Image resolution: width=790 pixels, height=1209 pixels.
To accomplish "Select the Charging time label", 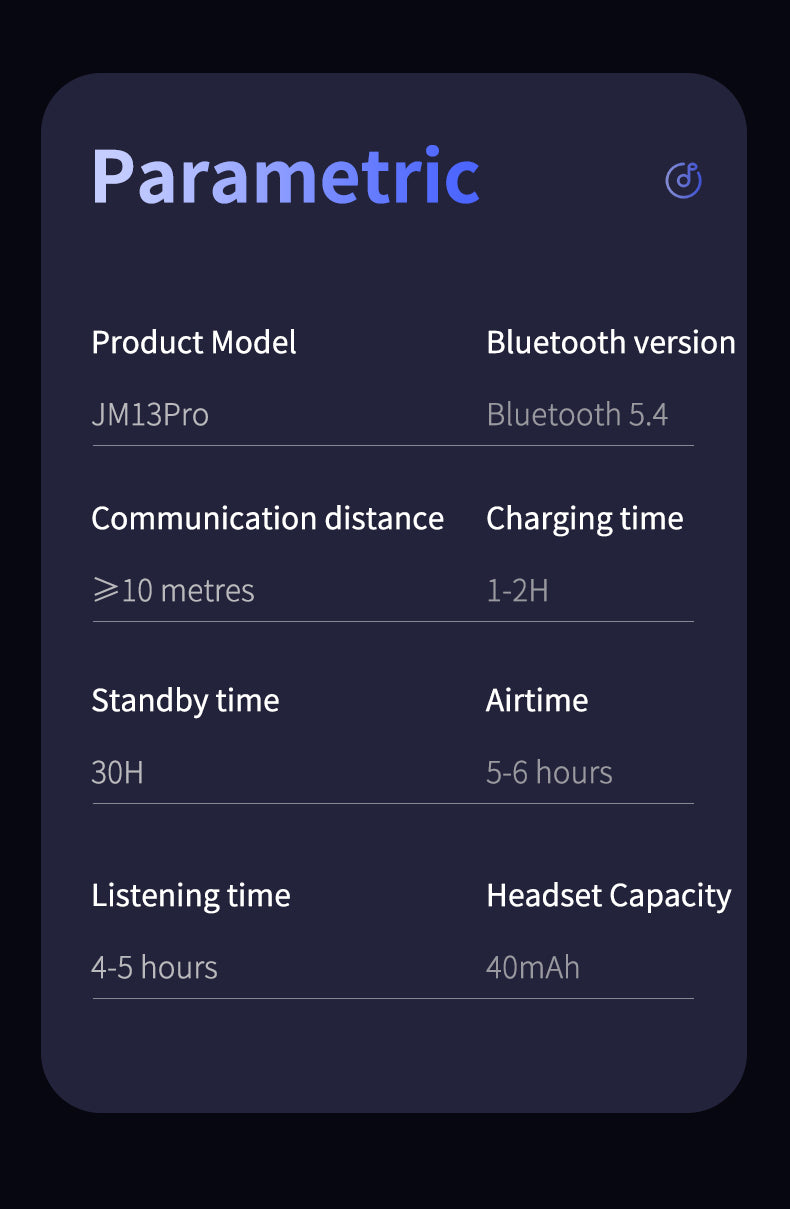I will pos(584,519).
